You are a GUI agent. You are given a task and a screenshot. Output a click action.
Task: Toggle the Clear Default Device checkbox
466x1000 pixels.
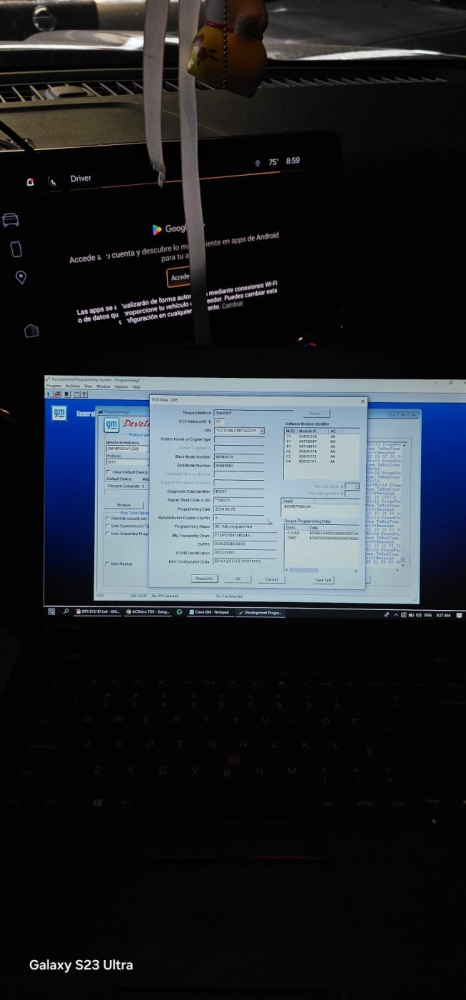[108, 472]
